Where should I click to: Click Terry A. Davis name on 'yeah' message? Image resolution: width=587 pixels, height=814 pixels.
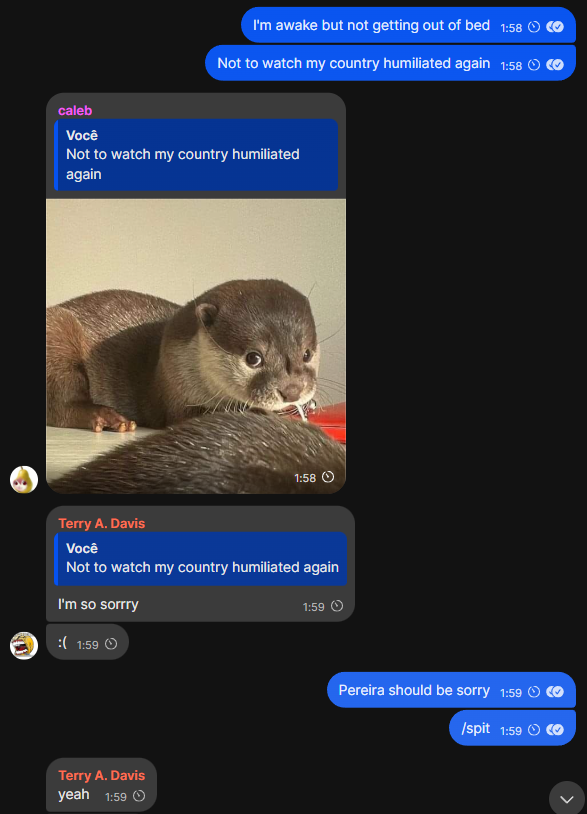coord(102,775)
